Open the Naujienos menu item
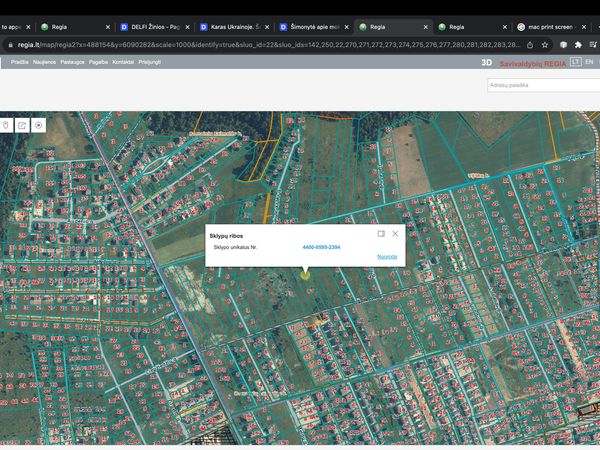This screenshot has height=450, width=600. click(44, 62)
